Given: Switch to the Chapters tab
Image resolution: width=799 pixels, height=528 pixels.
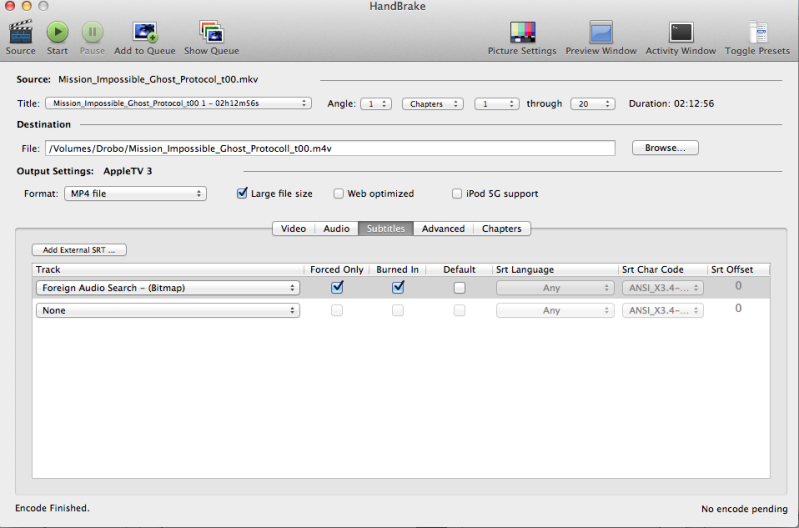Looking at the screenshot, I should tap(502, 228).
